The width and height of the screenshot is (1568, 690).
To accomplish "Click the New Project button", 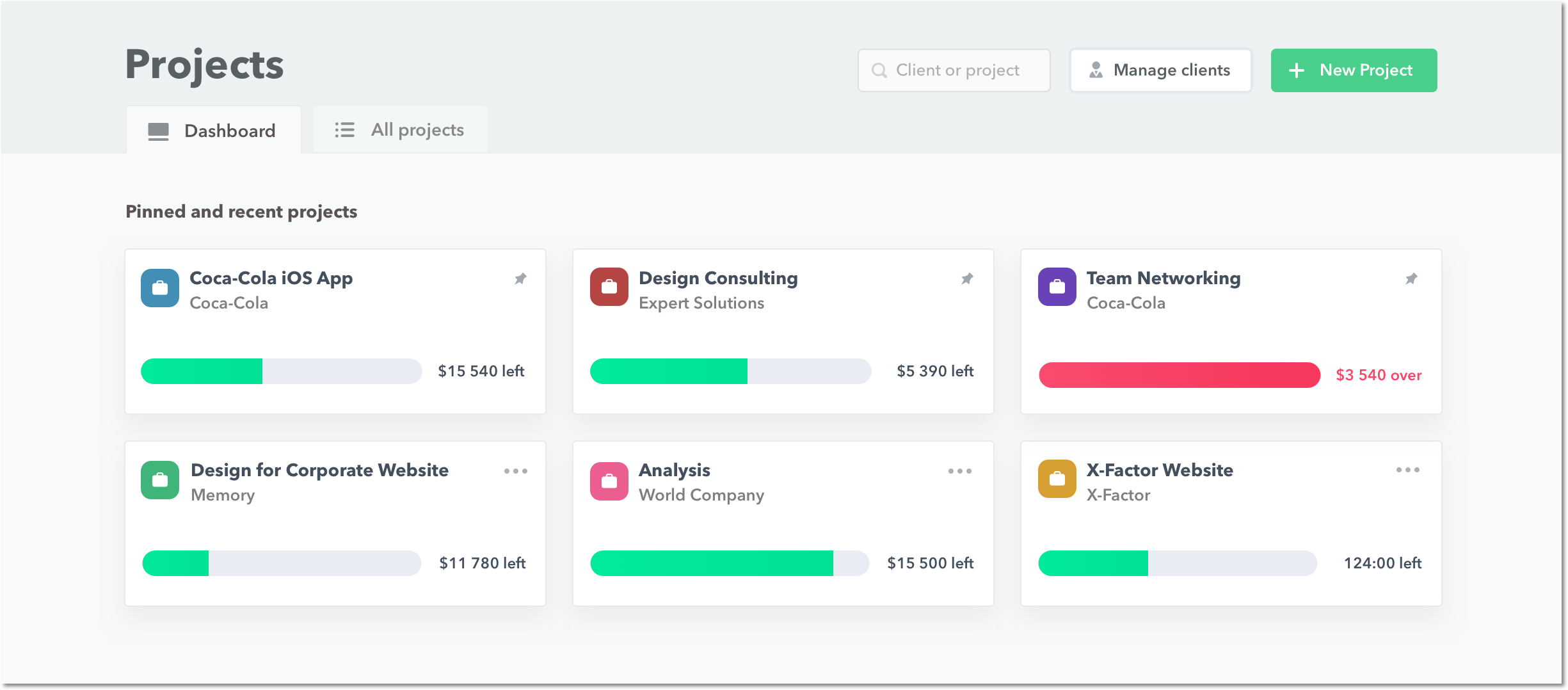I will pyautogui.click(x=1354, y=70).
